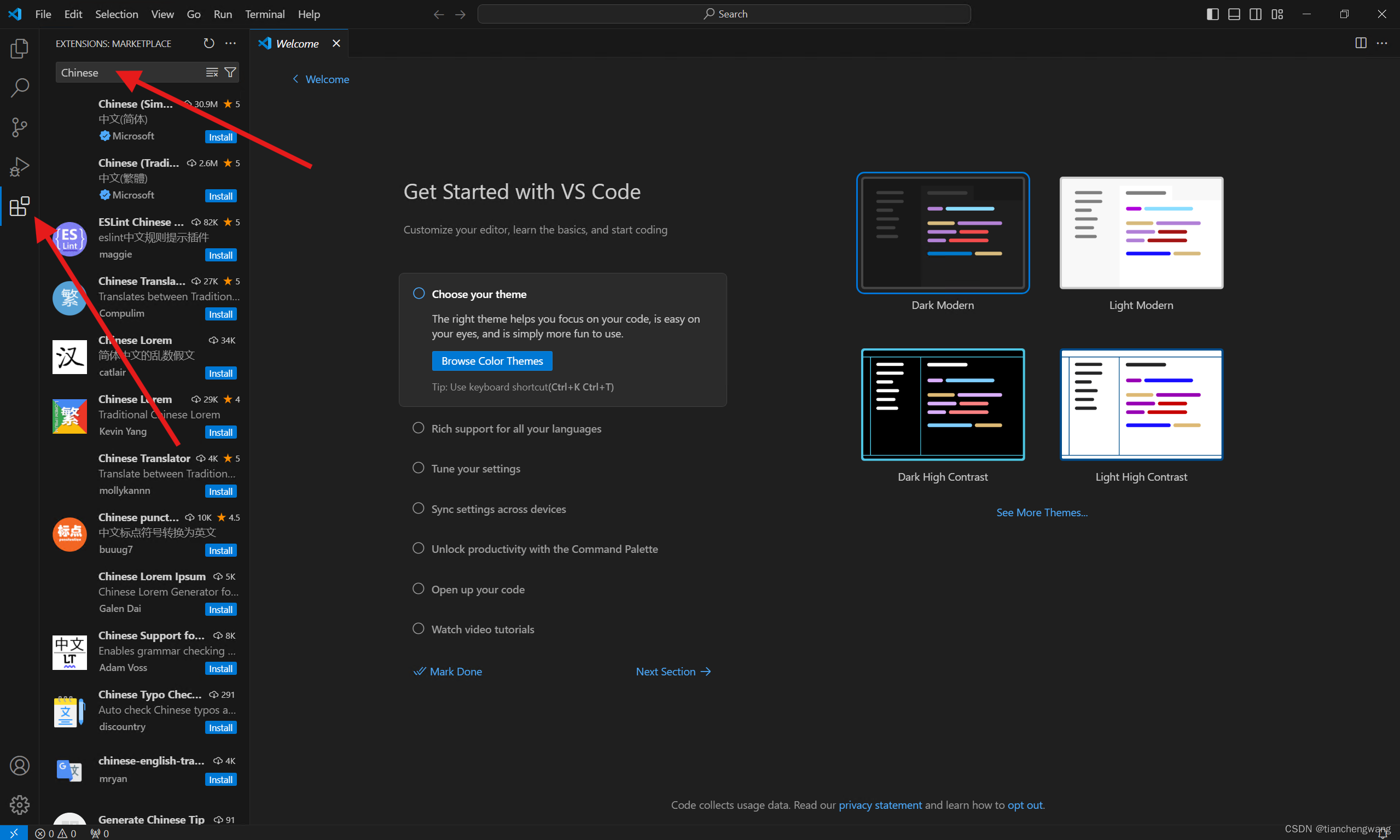The image size is (1400, 840).
Task: Open the Explorer view in activity bar
Action: click(19, 49)
